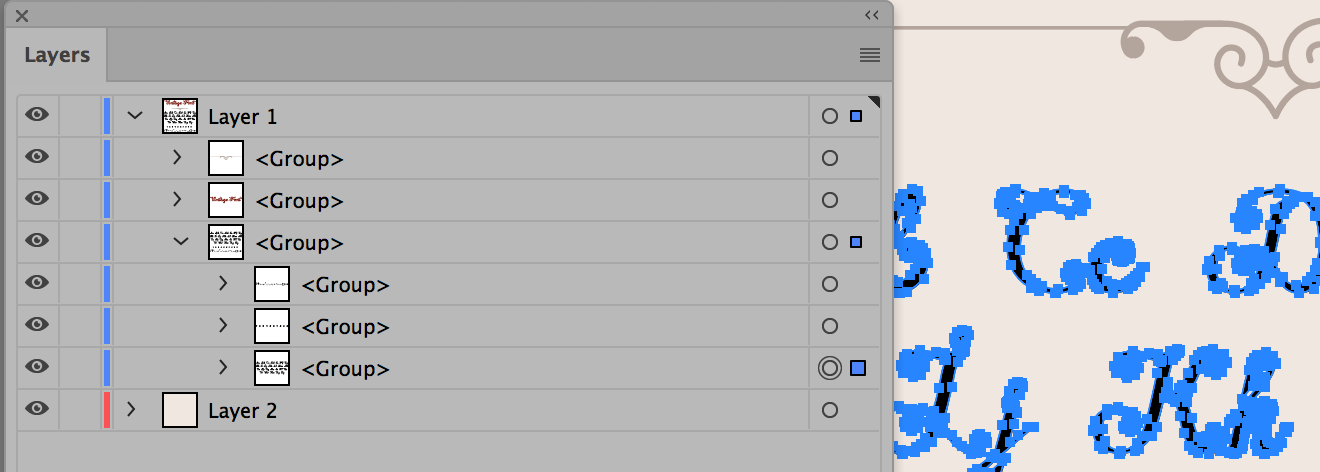
Task: Click target circle of first Group row
Action: click(829, 158)
